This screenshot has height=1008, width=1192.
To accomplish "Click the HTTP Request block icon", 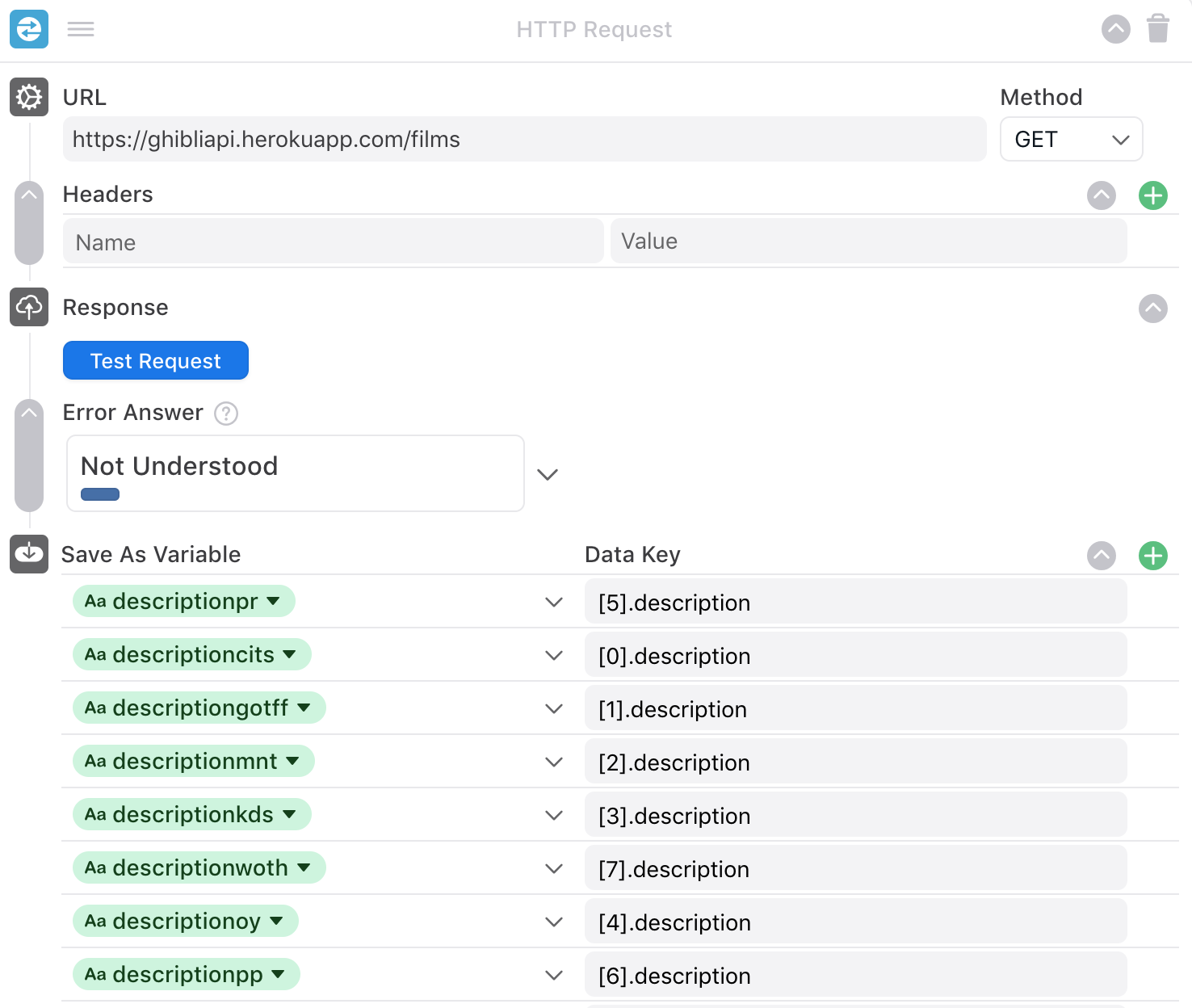I will click(x=29, y=29).
